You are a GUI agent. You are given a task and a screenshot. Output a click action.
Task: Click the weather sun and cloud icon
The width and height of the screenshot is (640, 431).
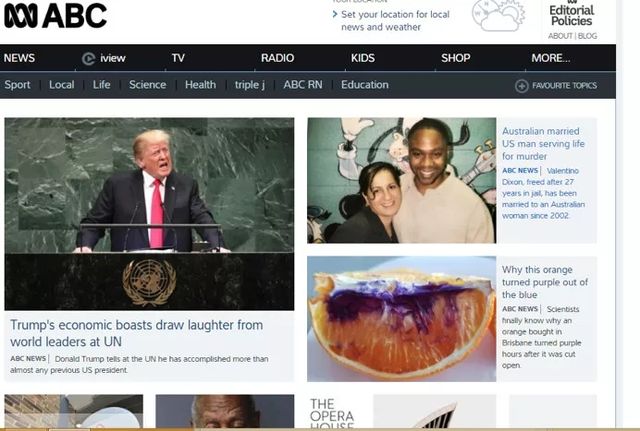click(497, 16)
